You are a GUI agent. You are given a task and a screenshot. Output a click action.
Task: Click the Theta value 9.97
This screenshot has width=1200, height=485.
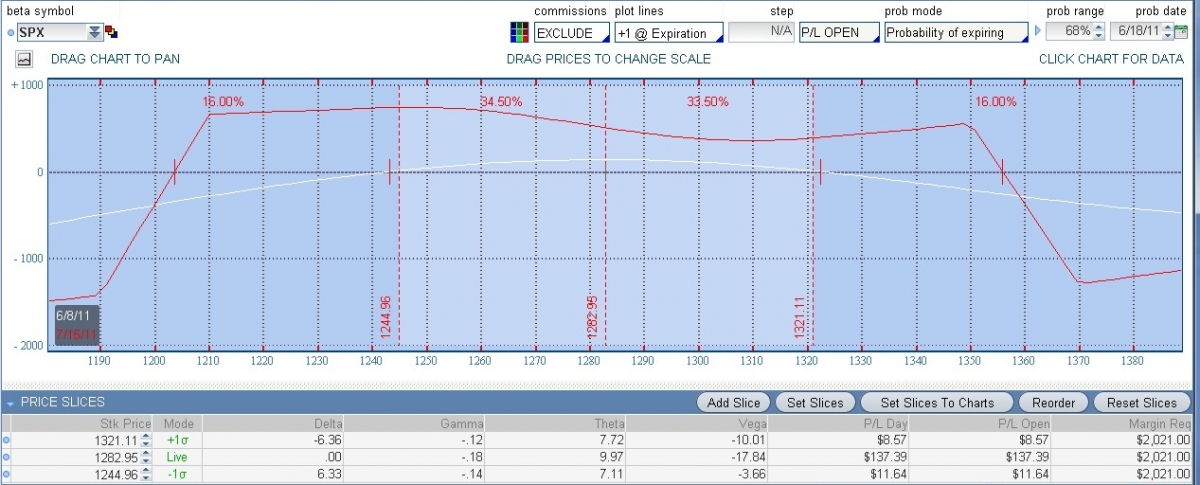pyautogui.click(x=613, y=456)
